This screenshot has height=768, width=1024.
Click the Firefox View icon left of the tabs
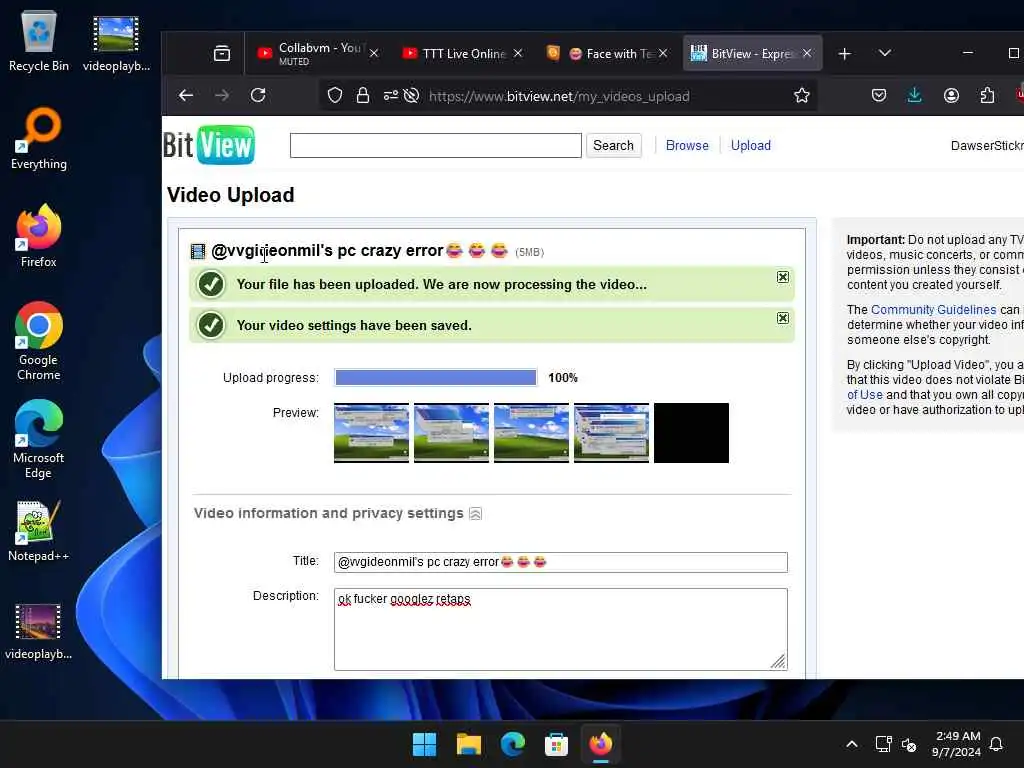(x=222, y=54)
